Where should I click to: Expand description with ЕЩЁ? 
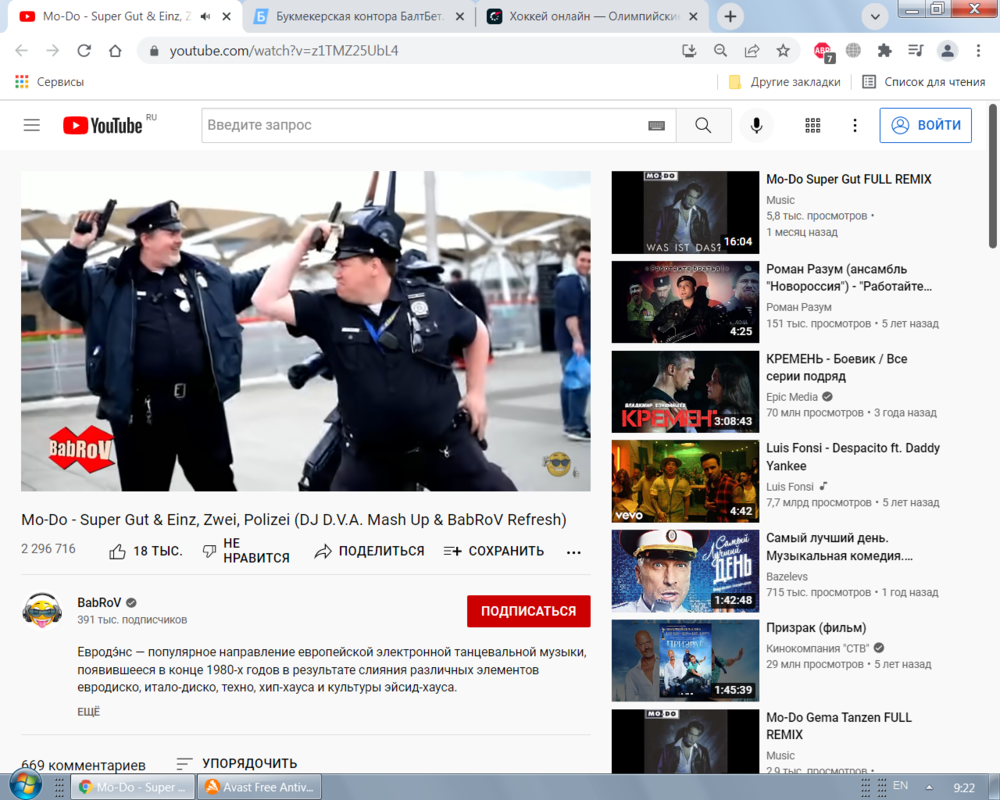(89, 711)
